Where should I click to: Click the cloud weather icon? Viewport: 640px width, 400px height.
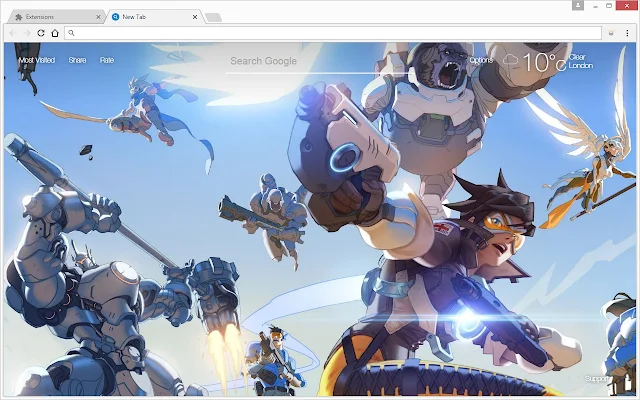[510, 60]
